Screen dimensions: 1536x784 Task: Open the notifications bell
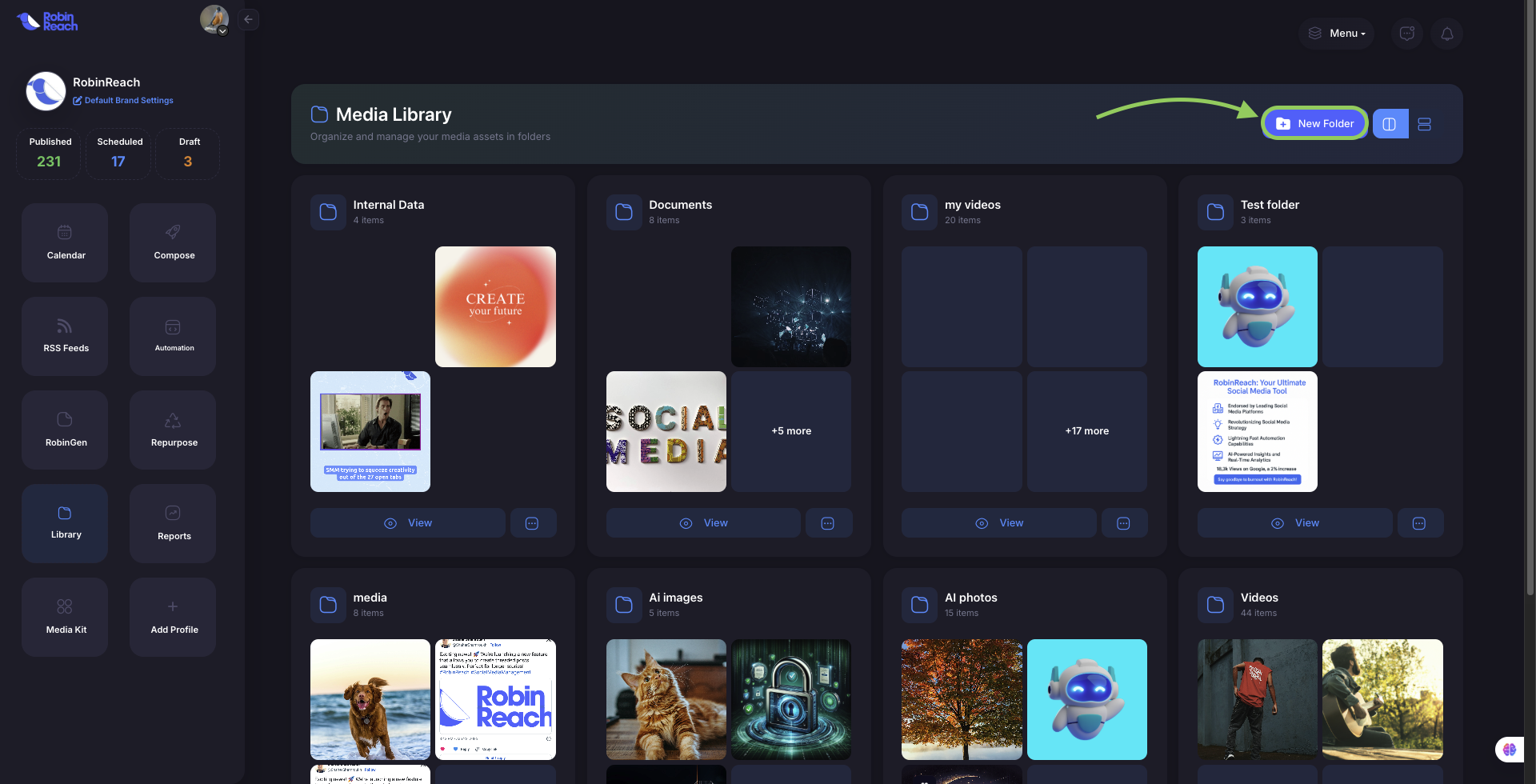[1447, 34]
